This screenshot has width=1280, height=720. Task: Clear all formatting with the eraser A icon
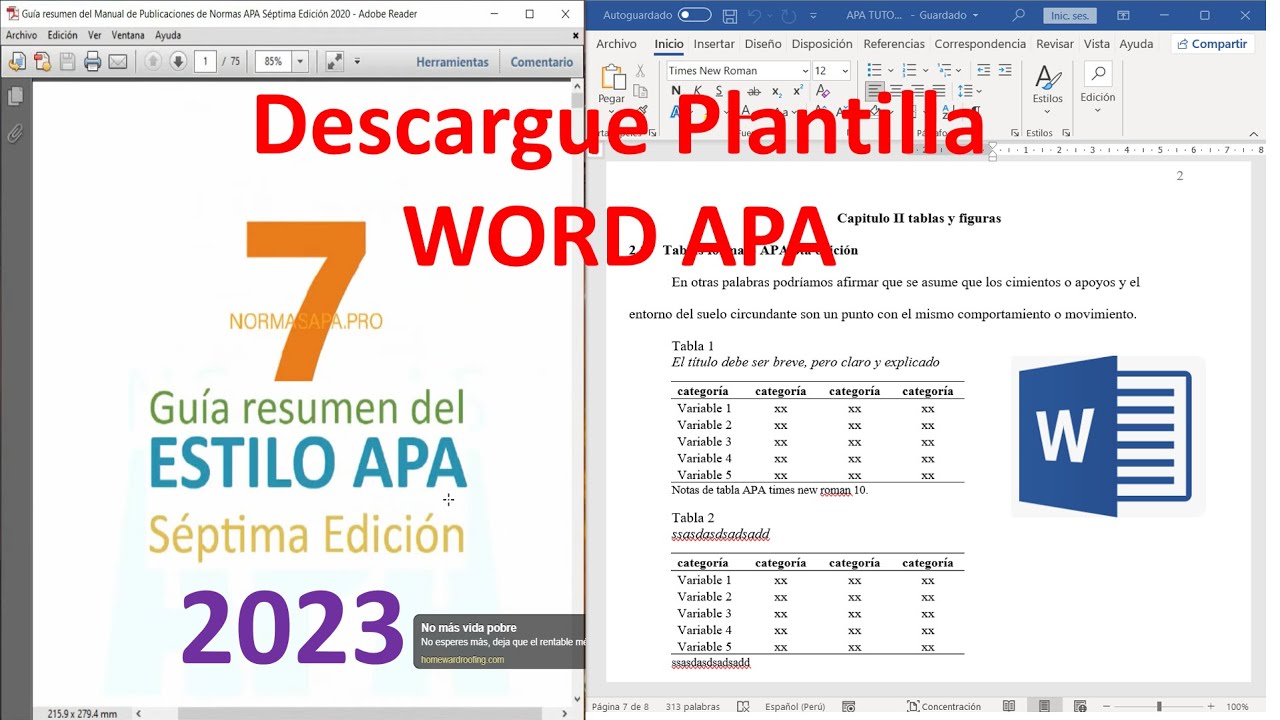(x=823, y=91)
